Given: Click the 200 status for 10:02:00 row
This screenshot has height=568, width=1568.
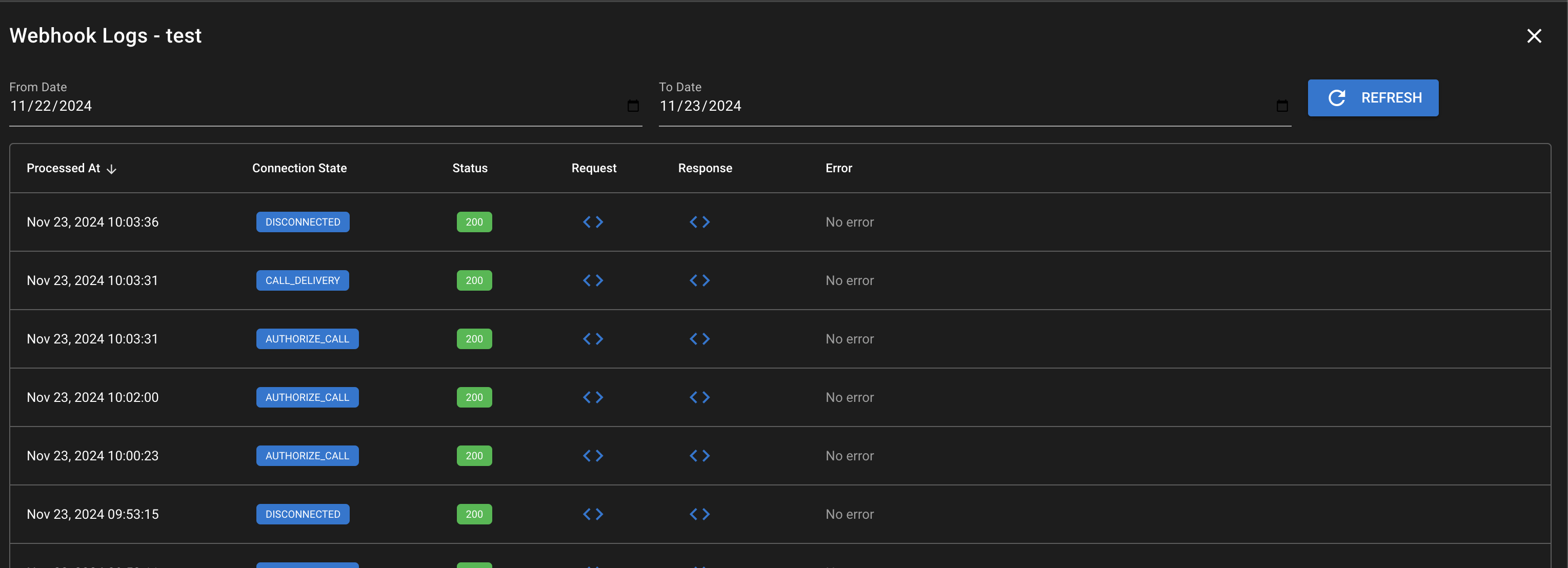Looking at the screenshot, I should (x=474, y=397).
